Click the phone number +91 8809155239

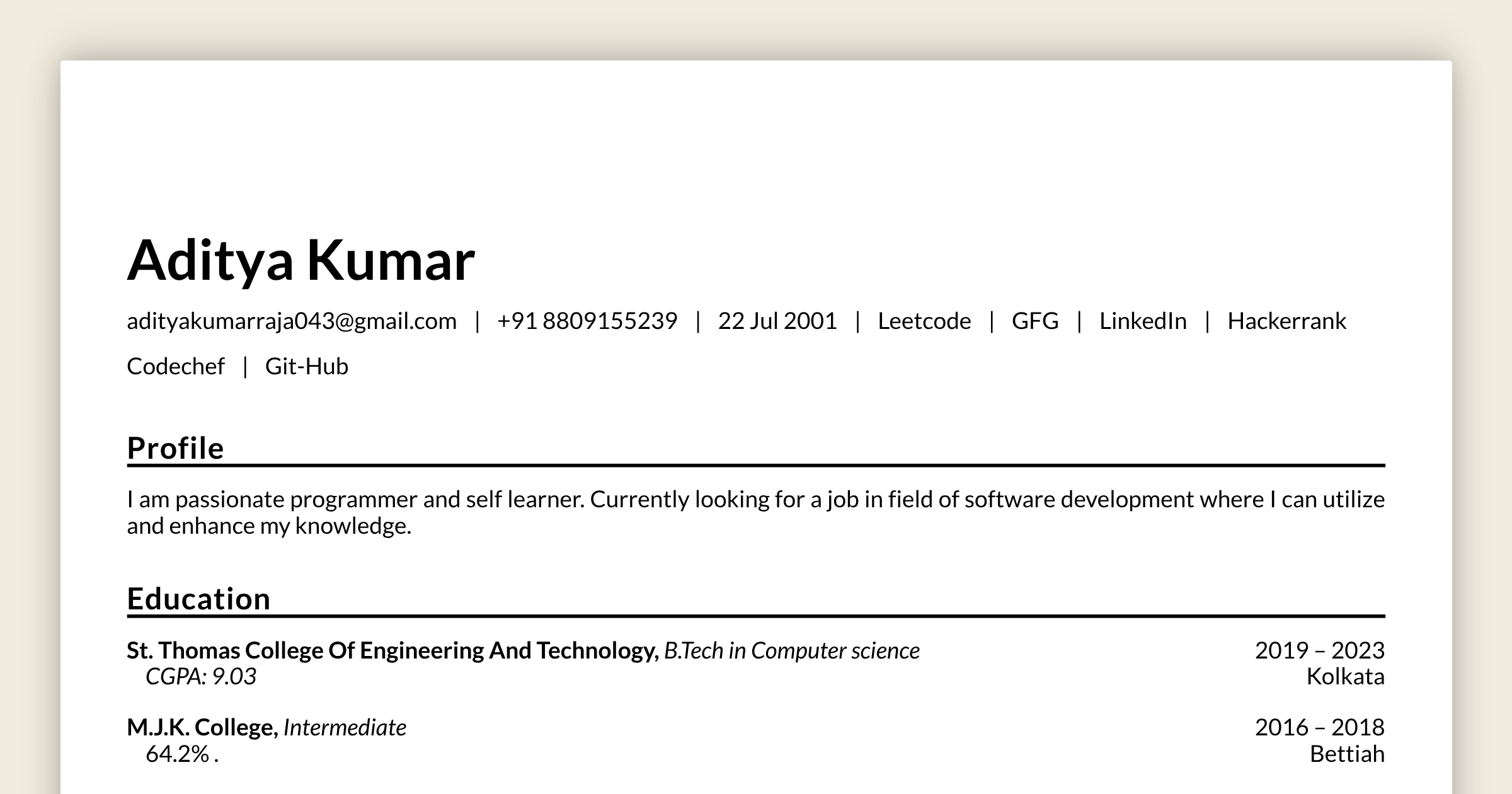click(587, 321)
